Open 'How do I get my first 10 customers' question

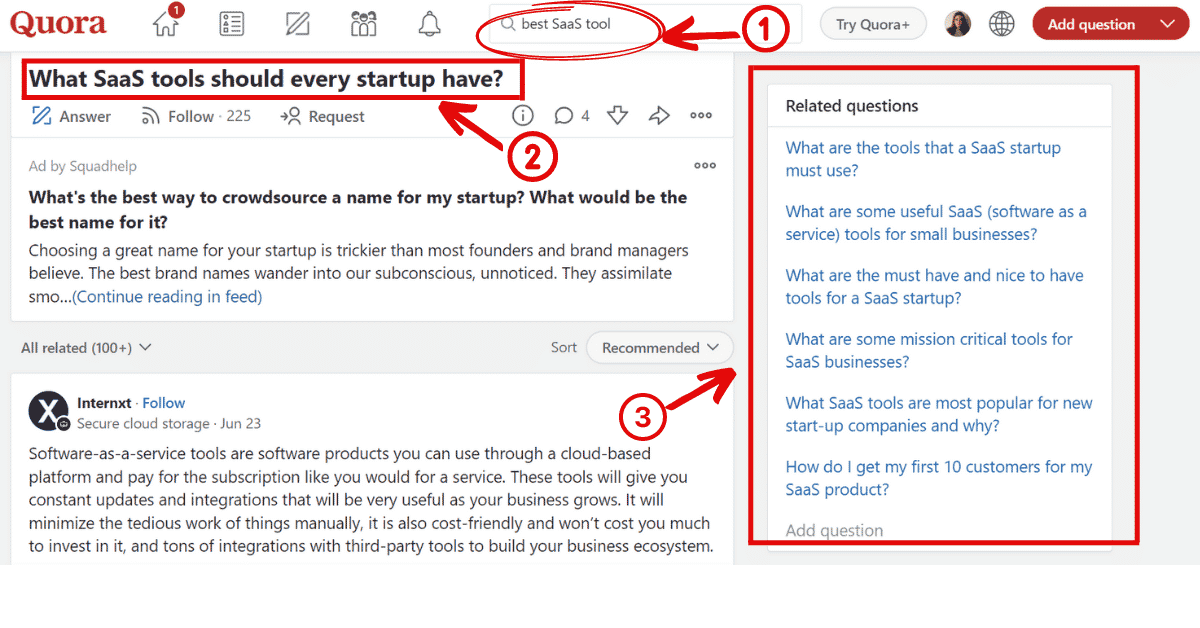tap(939, 478)
